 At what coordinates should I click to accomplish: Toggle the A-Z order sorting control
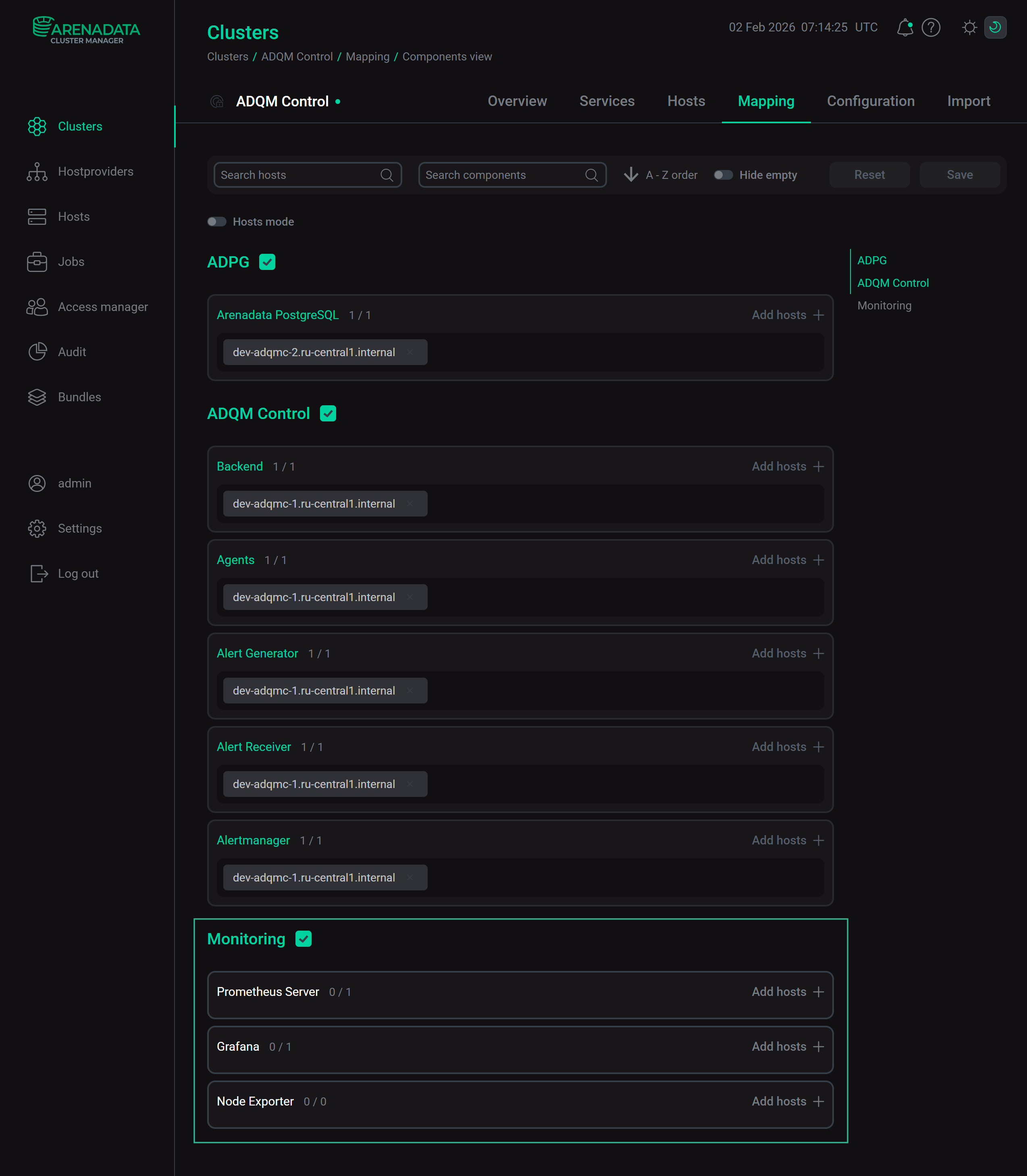(660, 175)
